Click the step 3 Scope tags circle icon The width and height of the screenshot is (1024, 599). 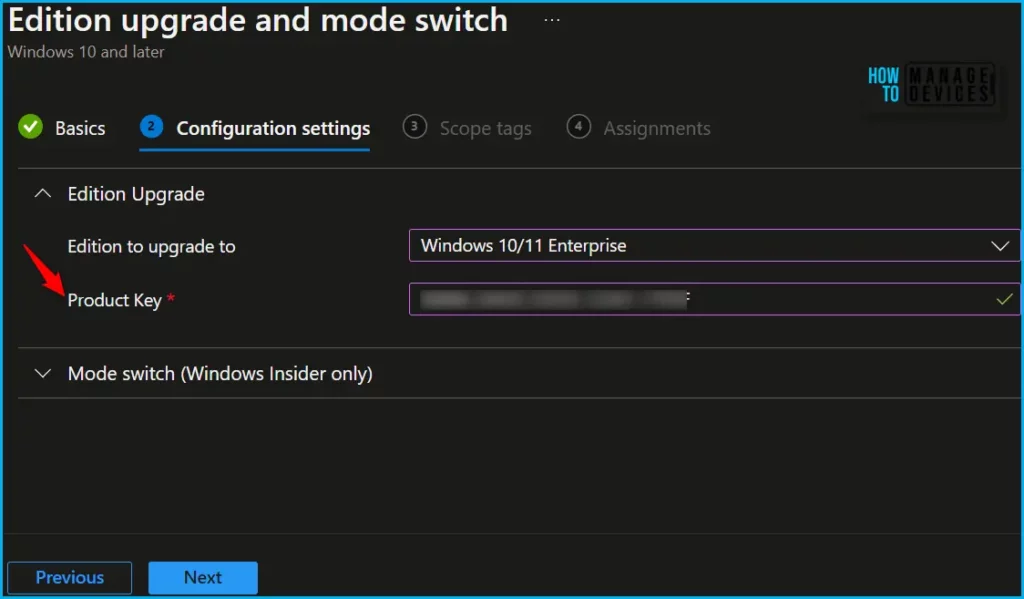[415, 127]
